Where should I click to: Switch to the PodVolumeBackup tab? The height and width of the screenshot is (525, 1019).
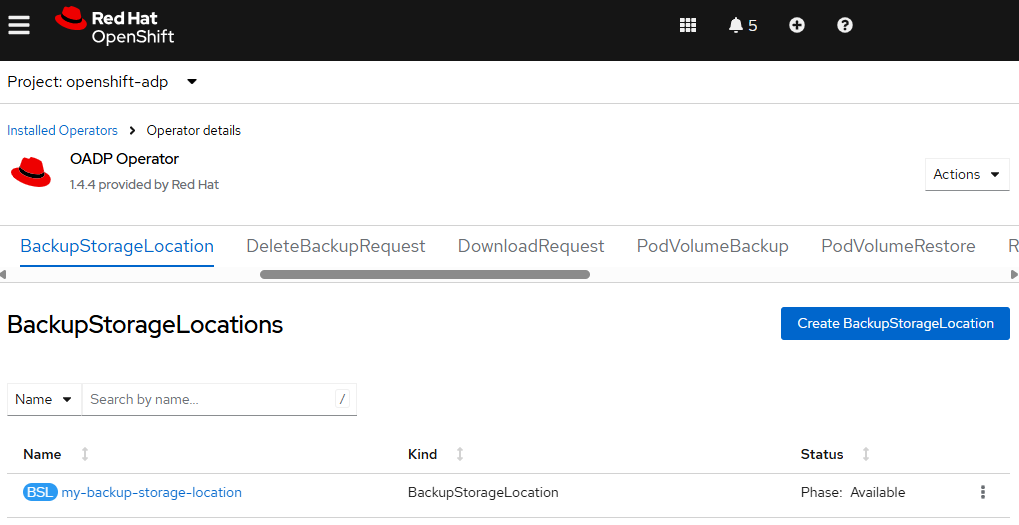(712, 246)
